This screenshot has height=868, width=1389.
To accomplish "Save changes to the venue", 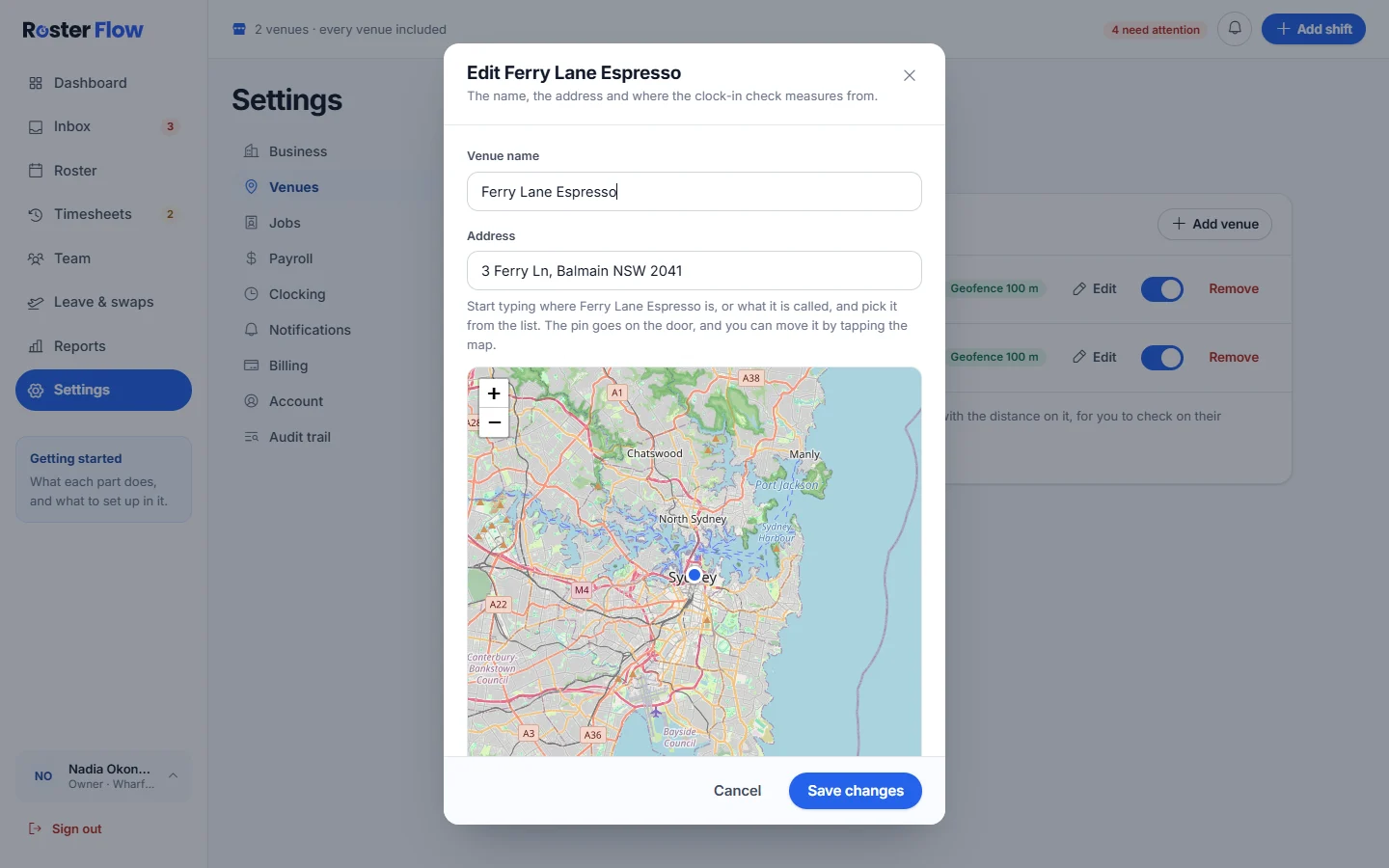I will click(856, 791).
